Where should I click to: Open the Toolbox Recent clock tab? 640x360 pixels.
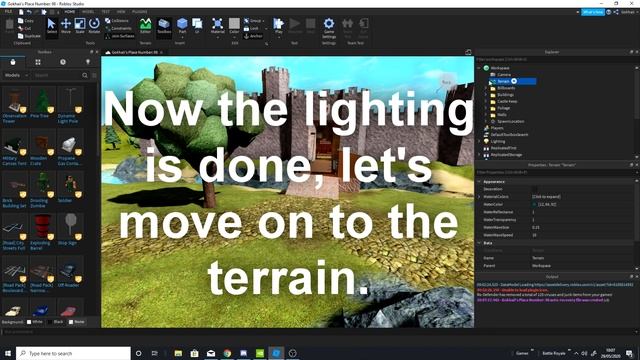tap(63, 62)
